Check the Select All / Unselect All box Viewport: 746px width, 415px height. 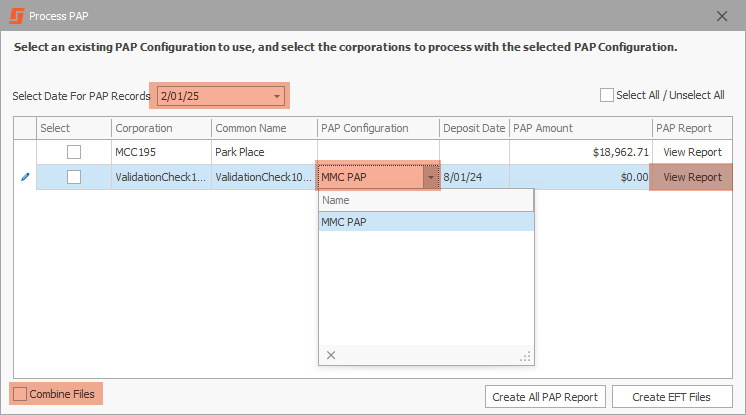pyautogui.click(x=607, y=95)
